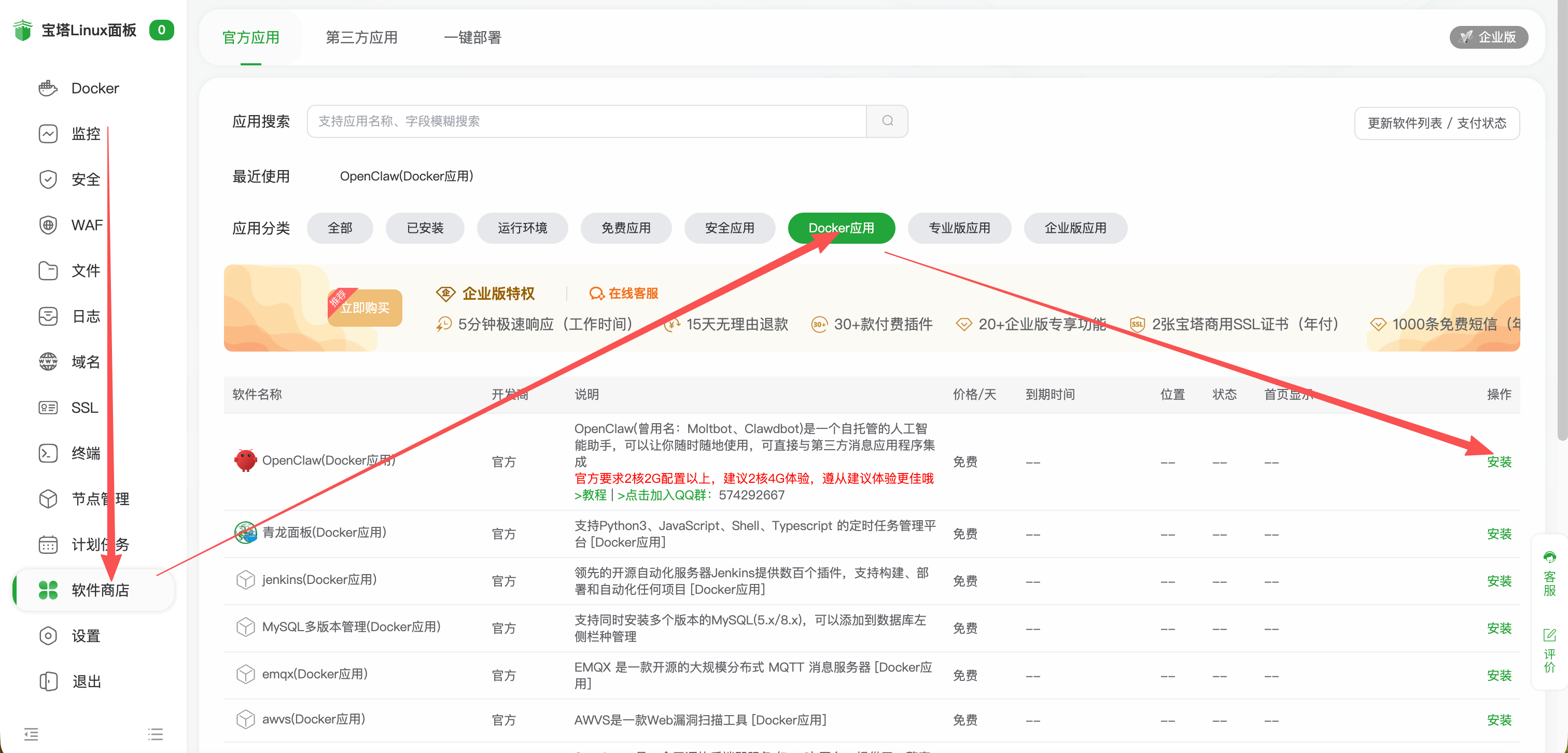Open 计划任务 scheduled tasks
Screen dimensions: 1568x753
(99, 544)
